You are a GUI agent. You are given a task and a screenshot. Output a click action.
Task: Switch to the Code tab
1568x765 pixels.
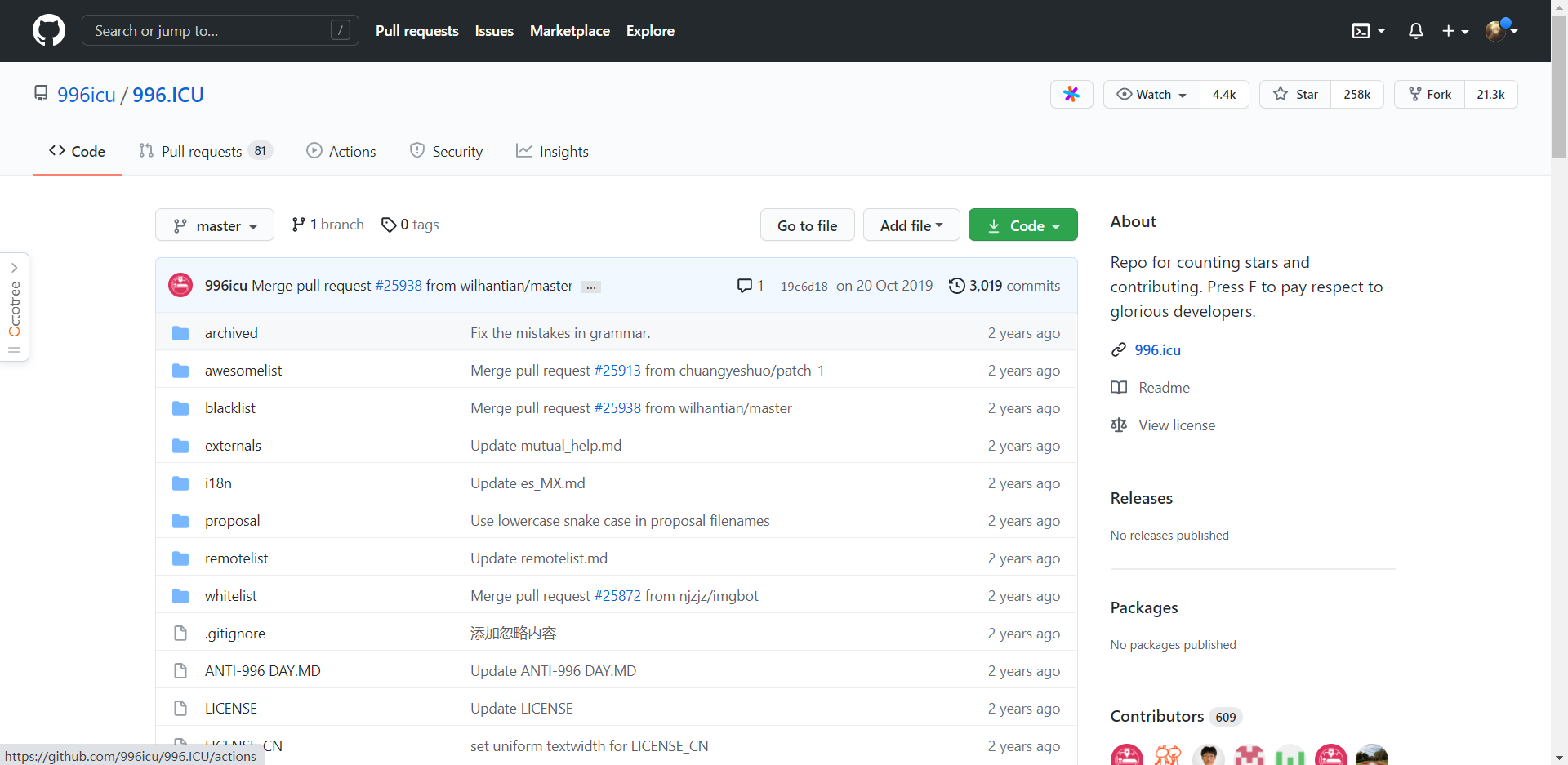click(77, 151)
